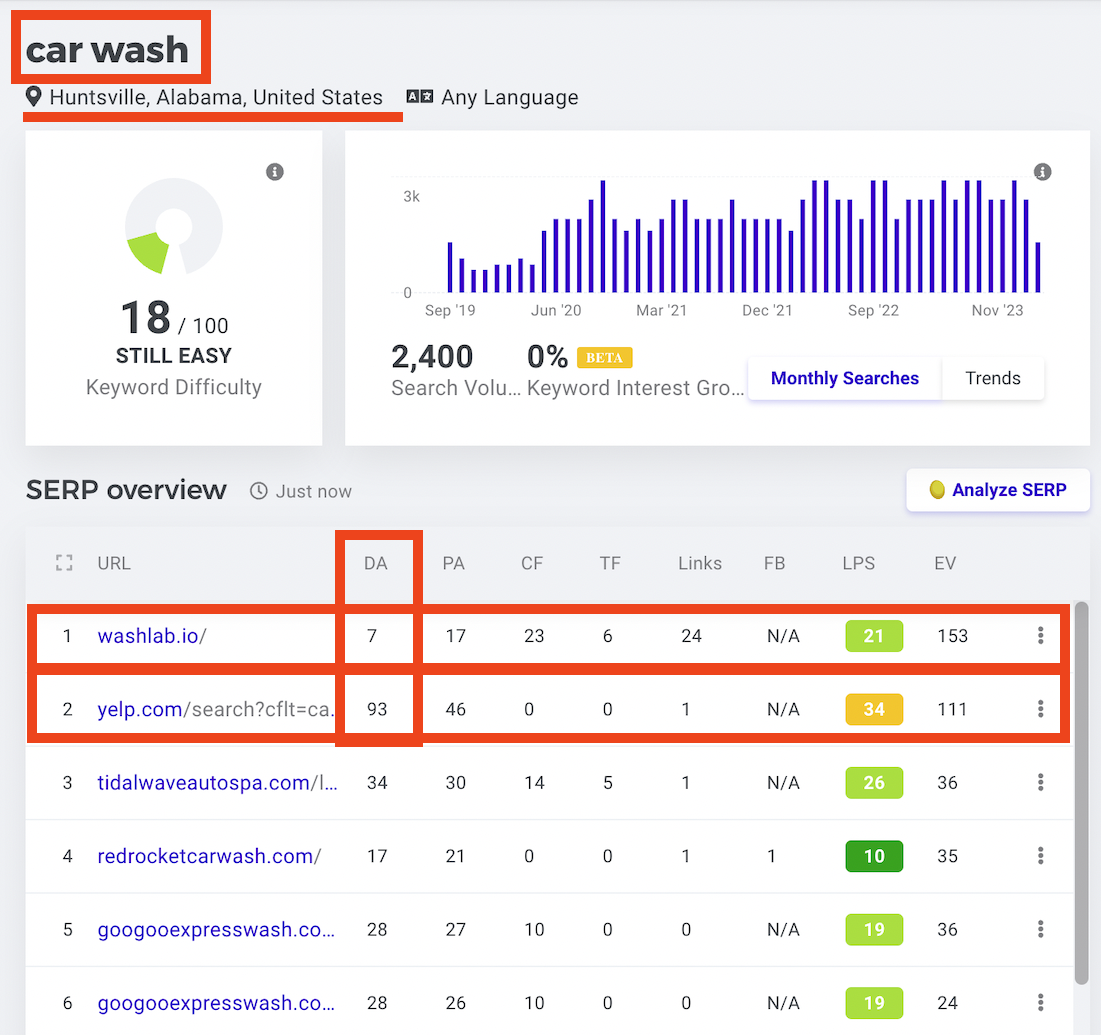Click the search volume chart info icon
Image resolution: width=1101 pixels, height=1035 pixels.
pos(1042,172)
